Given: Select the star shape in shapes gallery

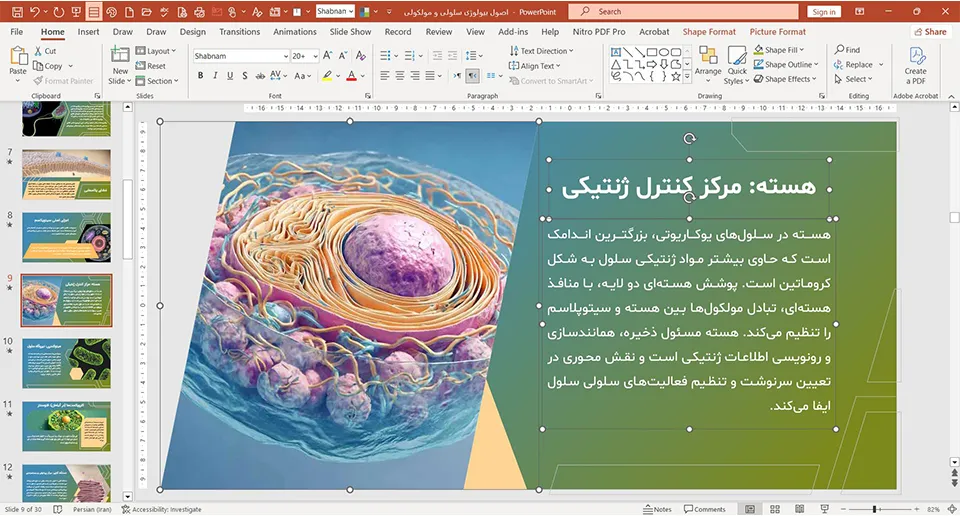Looking at the screenshot, I should point(675,77).
